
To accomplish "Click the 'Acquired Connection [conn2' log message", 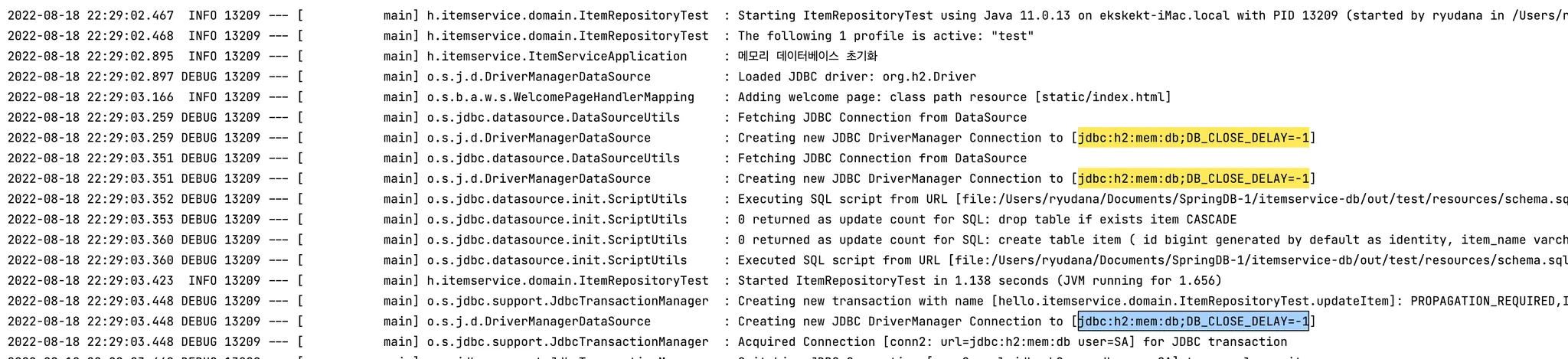I will (1011, 342).
